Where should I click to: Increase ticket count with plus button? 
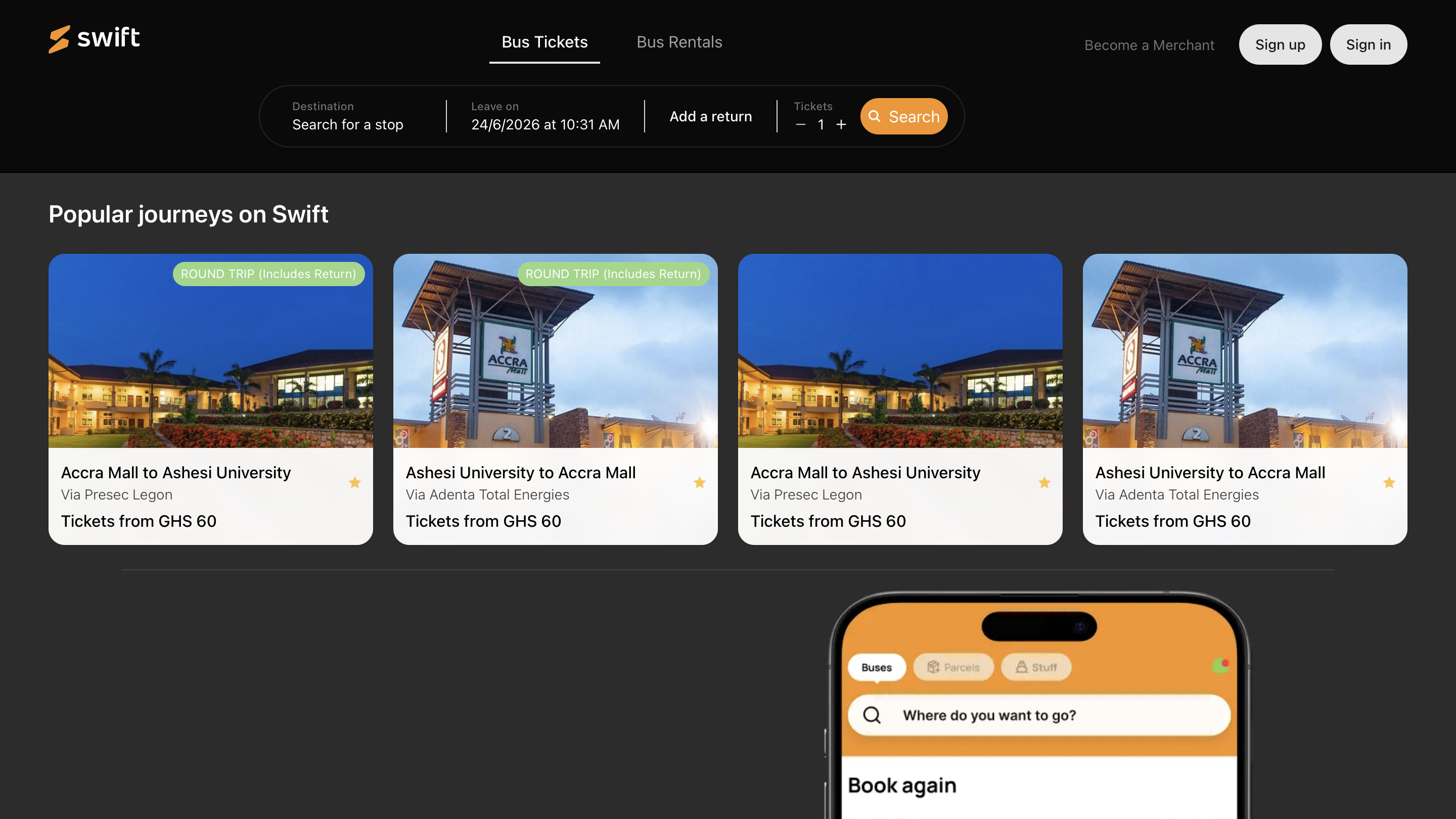point(841,124)
